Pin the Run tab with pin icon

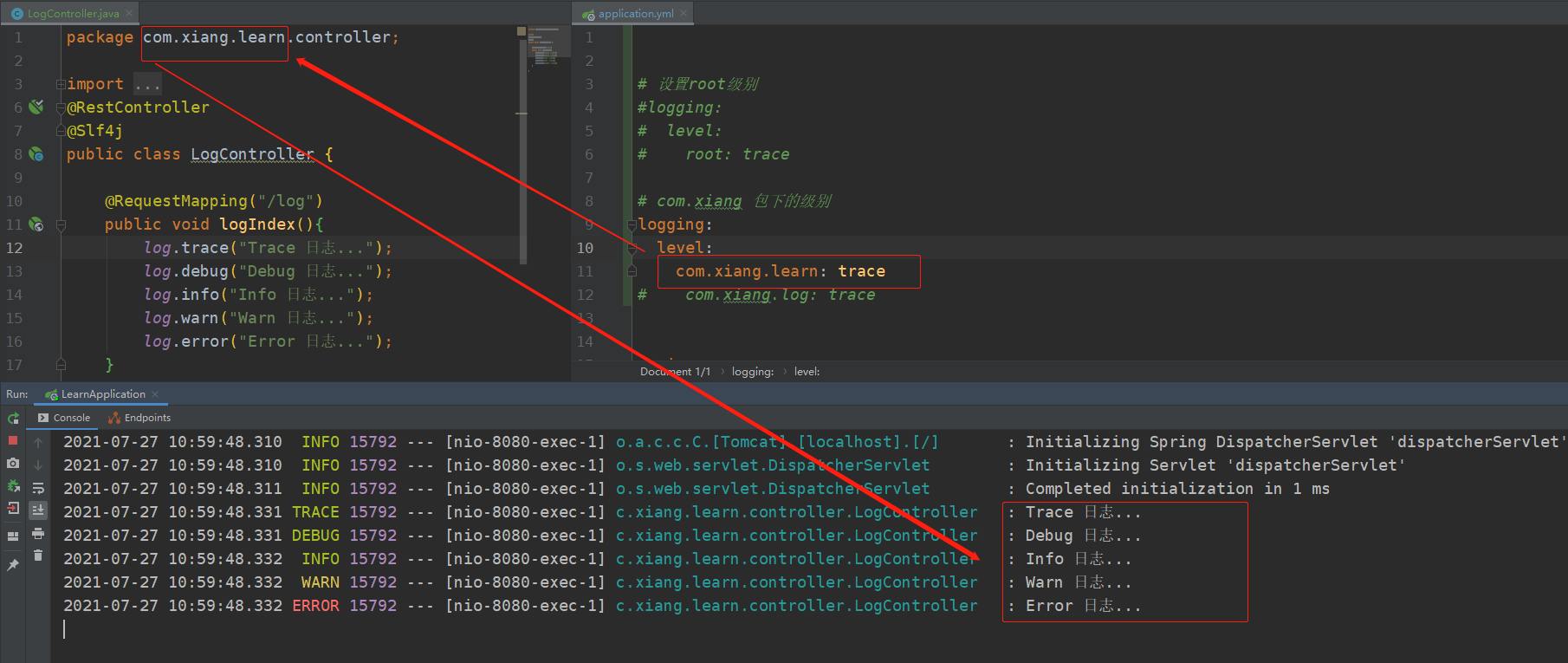pyautogui.click(x=13, y=565)
